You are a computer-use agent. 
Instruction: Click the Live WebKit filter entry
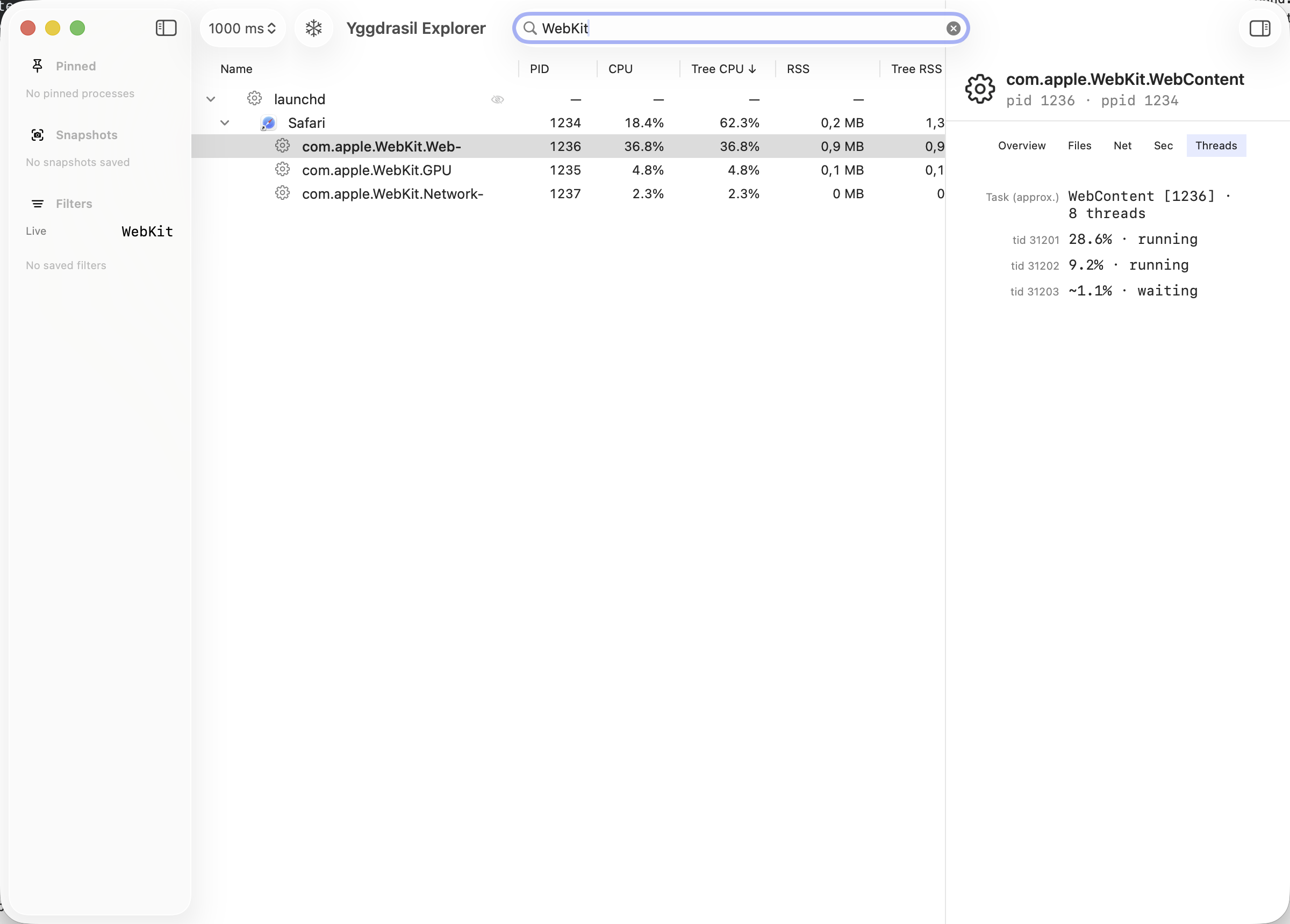point(99,232)
